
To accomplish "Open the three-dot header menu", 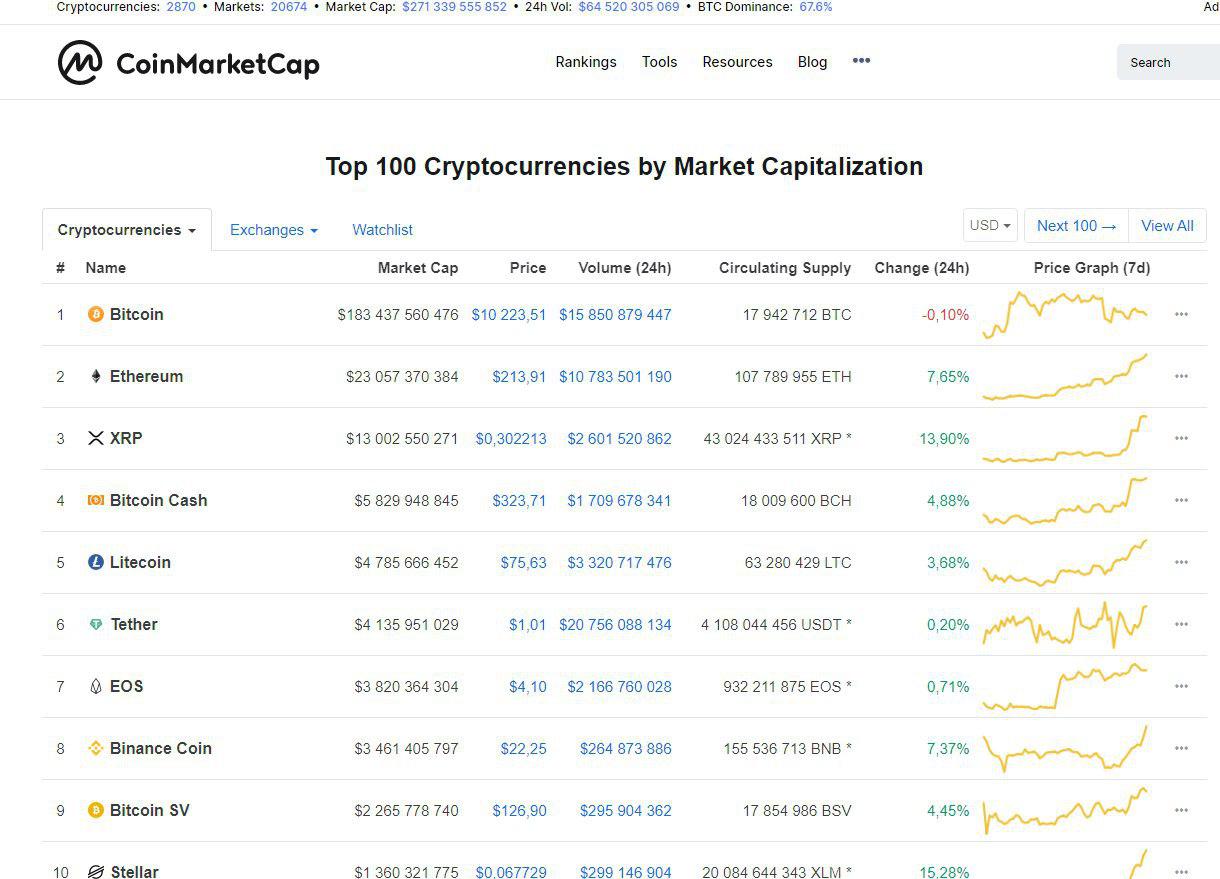I will [861, 61].
